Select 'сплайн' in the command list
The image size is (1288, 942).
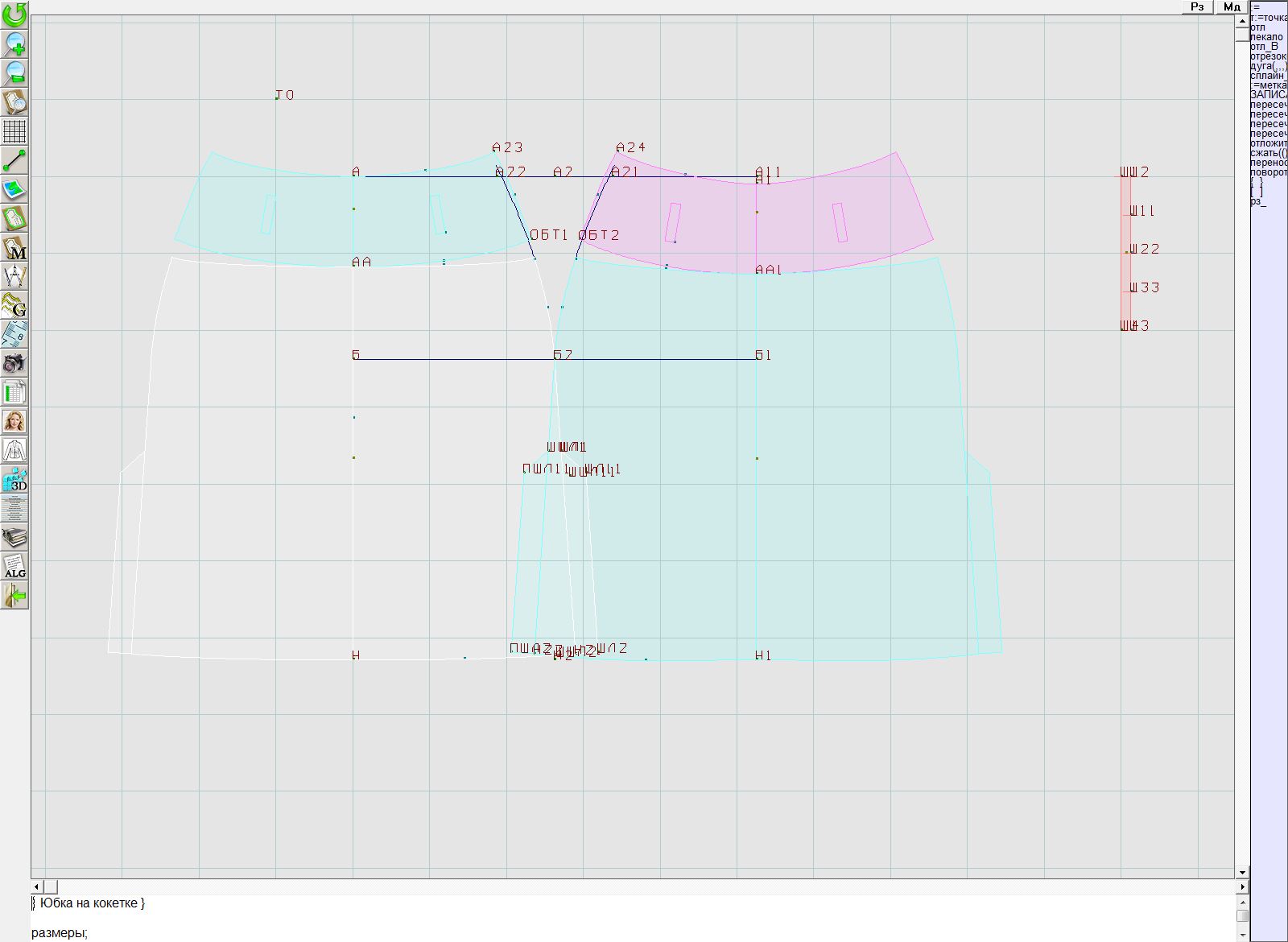[x=1267, y=76]
